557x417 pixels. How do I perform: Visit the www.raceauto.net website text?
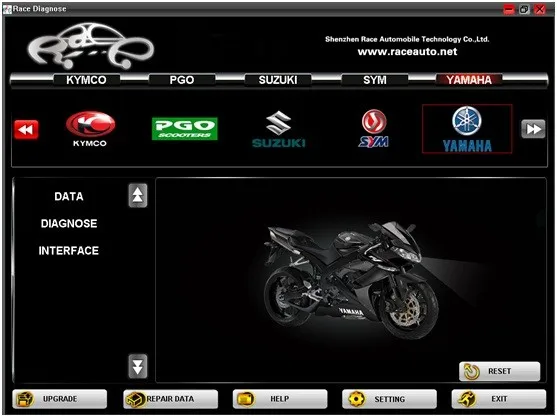point(407,52)
